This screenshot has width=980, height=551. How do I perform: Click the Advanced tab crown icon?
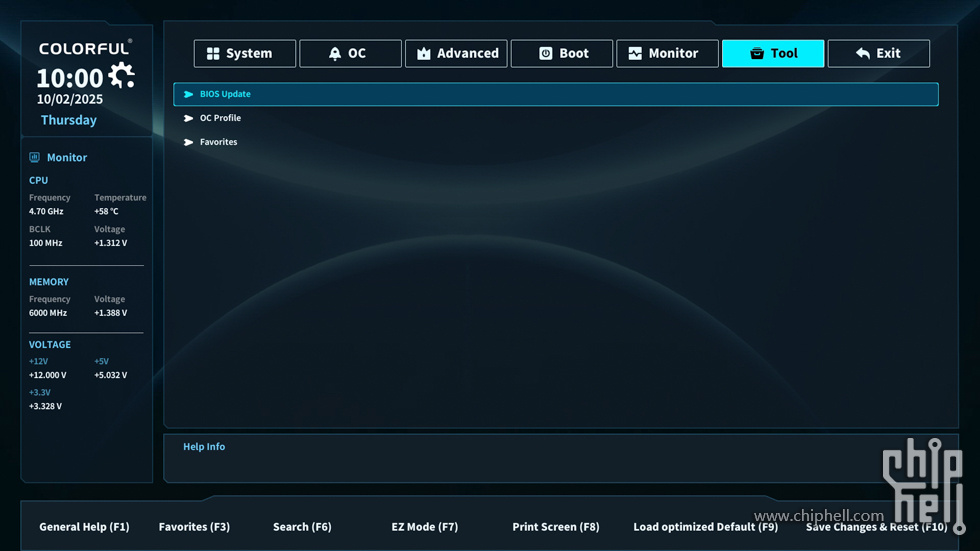click(424, 54)
